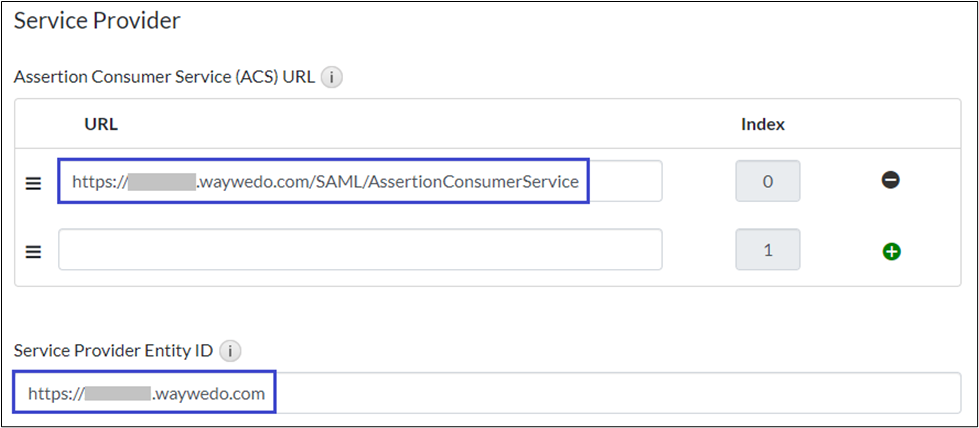Click the blurred subdomain in the ACS URL
This screenshot has width=979, height=428.
pos(161,182)
